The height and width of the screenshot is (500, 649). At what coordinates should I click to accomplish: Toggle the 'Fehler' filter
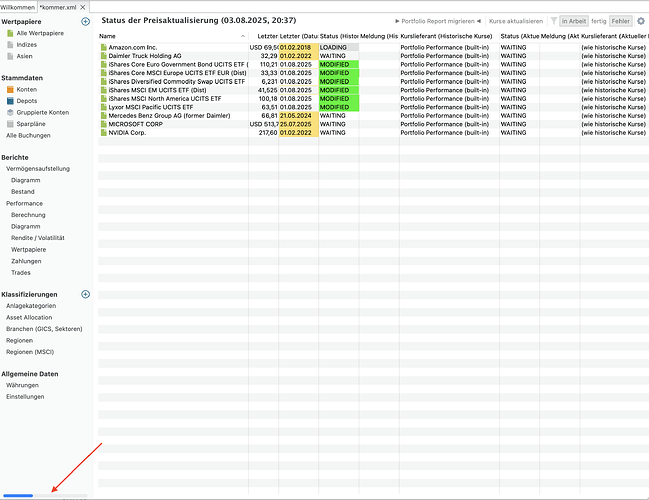point(621,21)
